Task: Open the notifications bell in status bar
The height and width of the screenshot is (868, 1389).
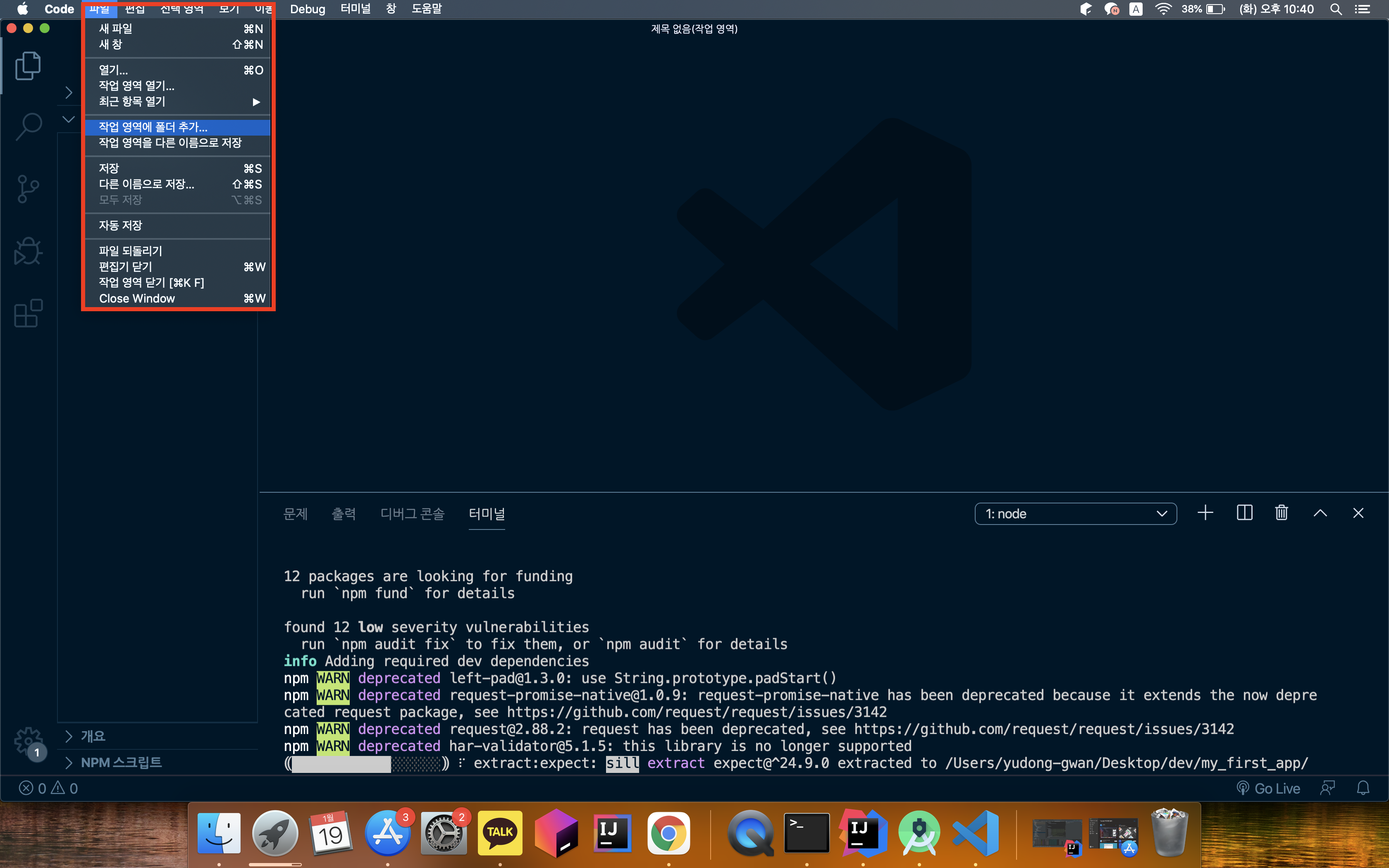Action: tap(1363, 788)
